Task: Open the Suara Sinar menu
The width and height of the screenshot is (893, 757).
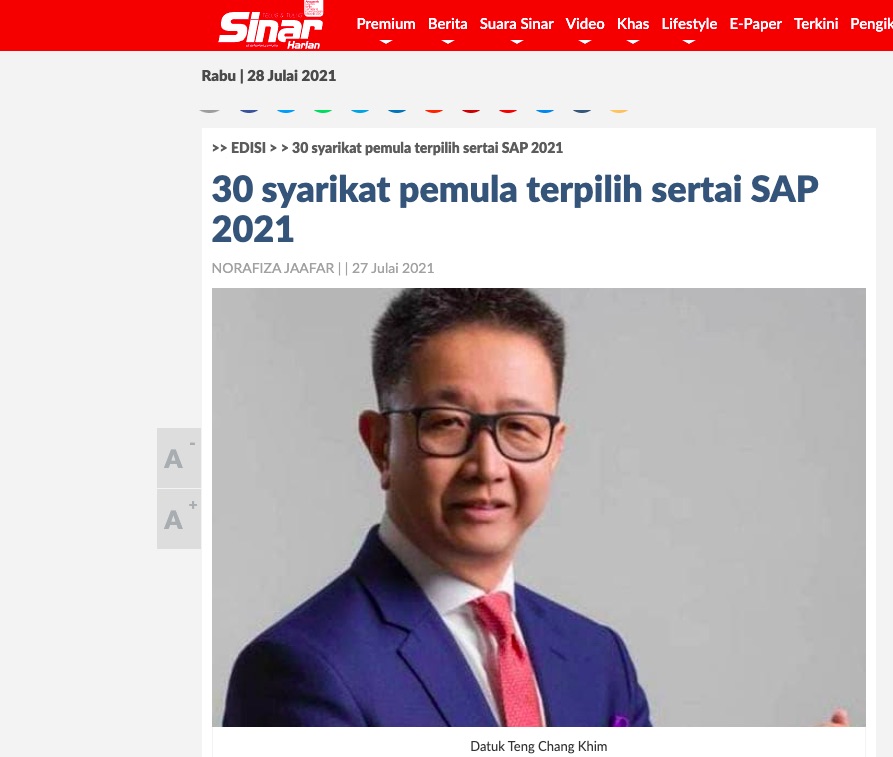Action: 517,24
